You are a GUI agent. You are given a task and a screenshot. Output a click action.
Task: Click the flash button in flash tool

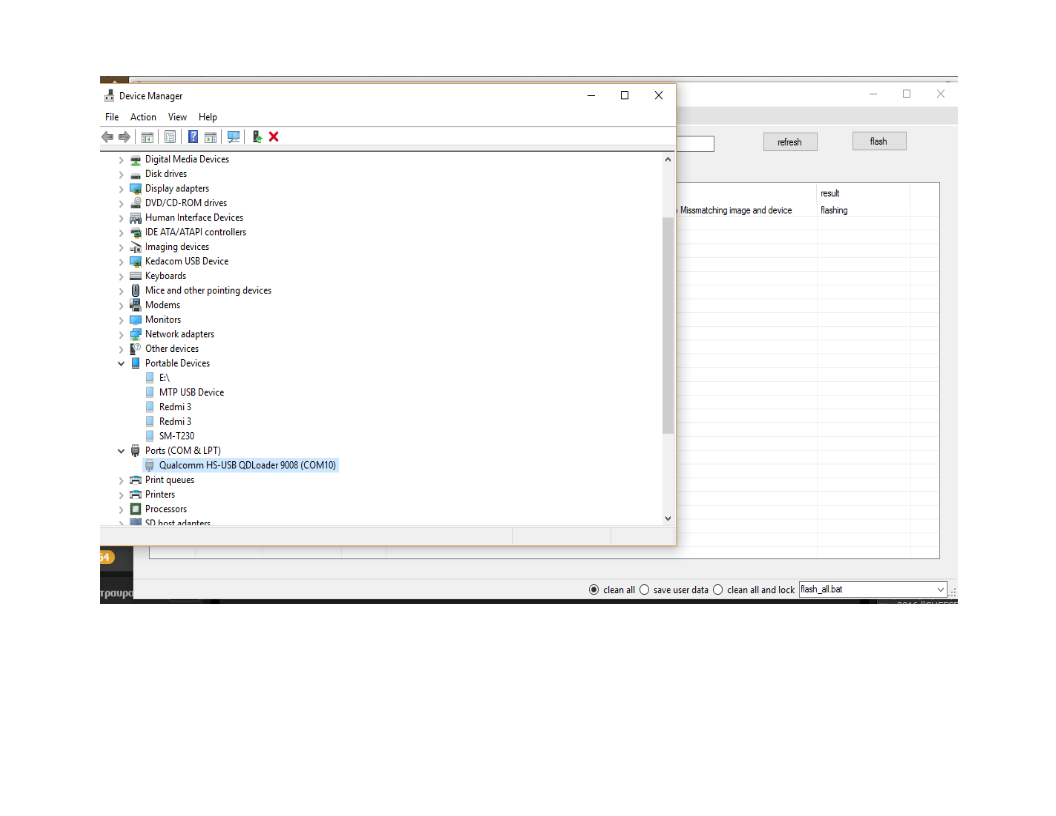(x=879, y=141)
